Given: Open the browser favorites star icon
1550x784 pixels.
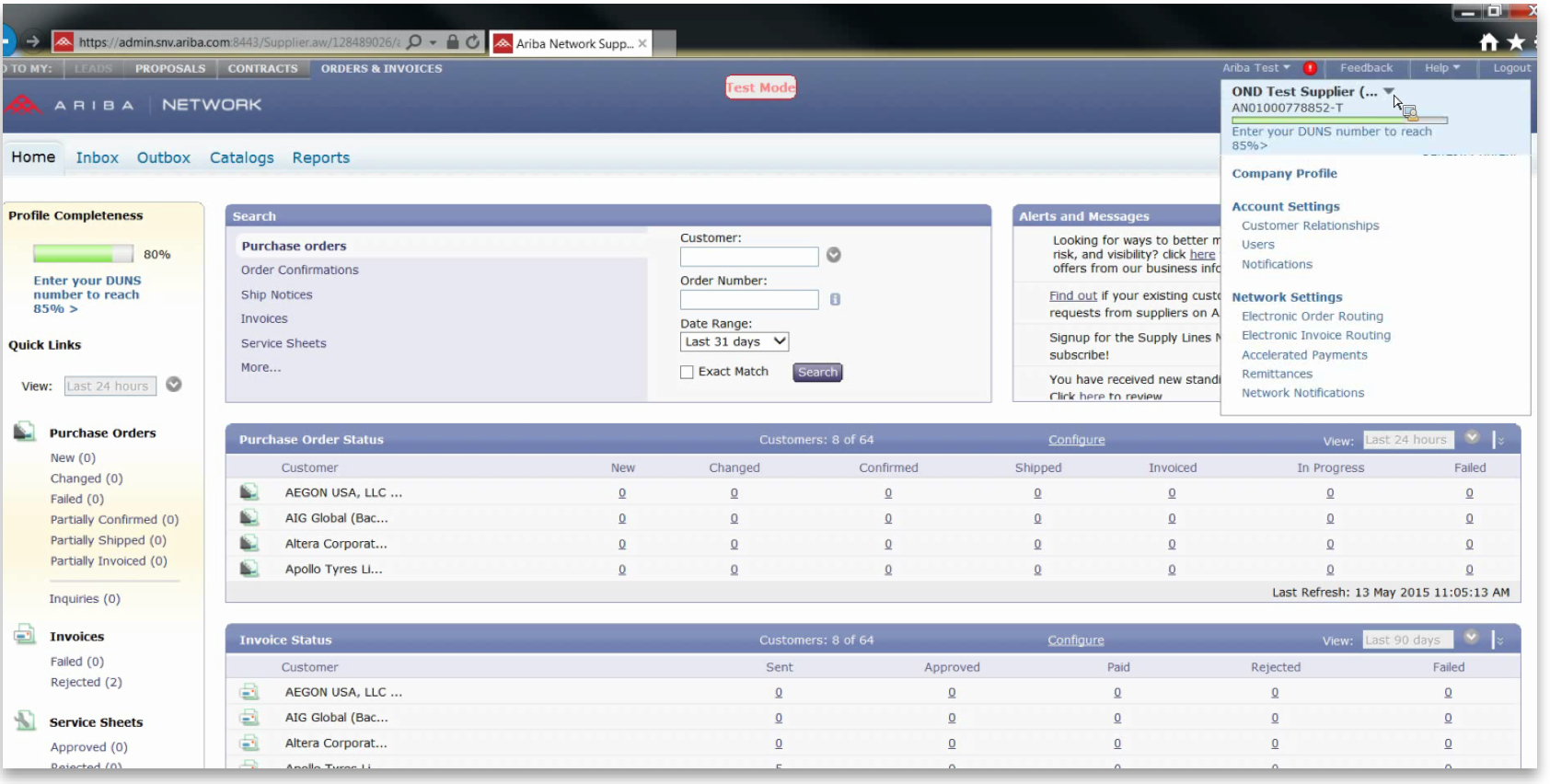Looking at the screenshot, I should click(x=1516, y=41).
